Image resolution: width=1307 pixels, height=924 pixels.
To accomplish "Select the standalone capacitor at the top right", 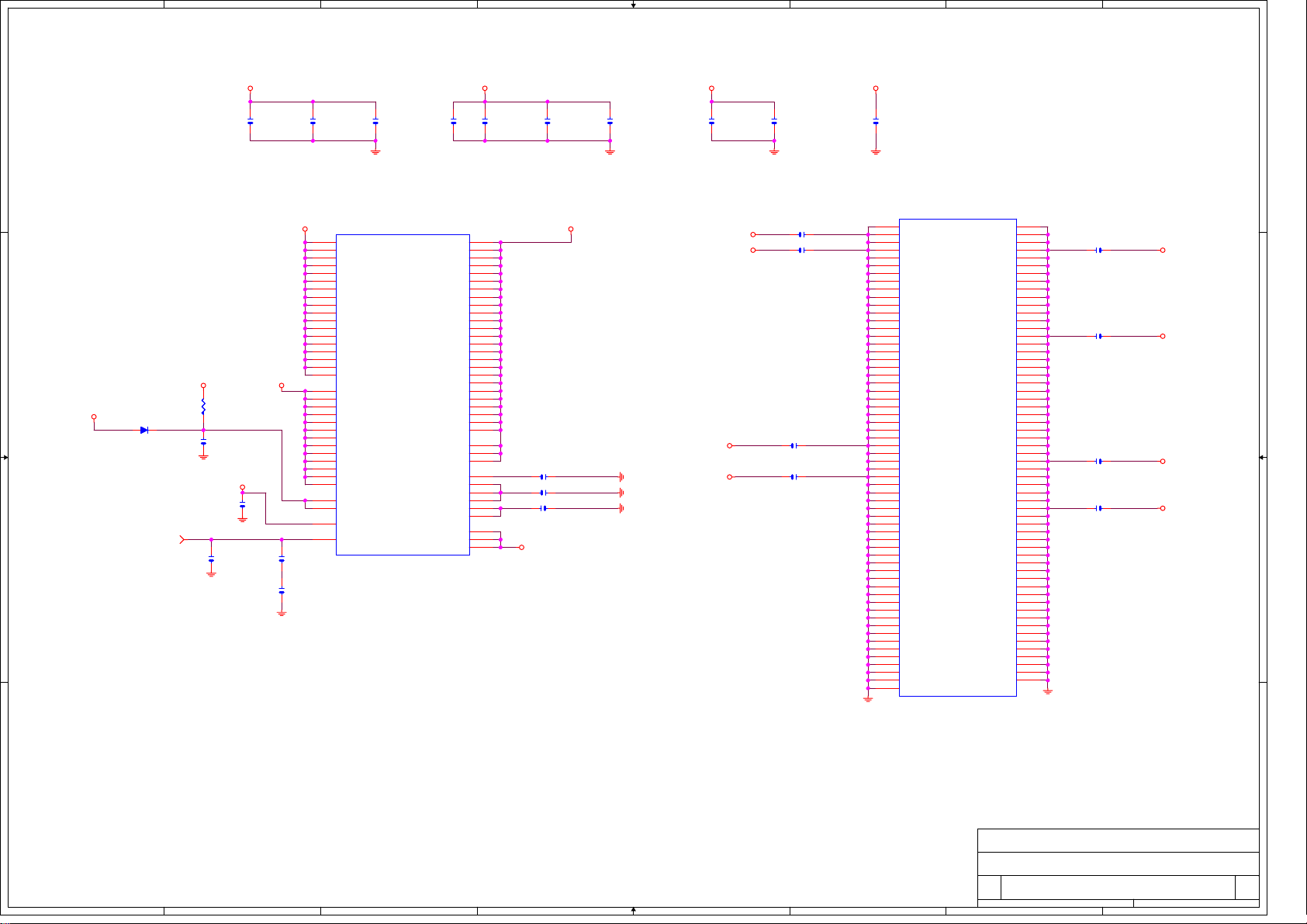I will coord(876,122).
